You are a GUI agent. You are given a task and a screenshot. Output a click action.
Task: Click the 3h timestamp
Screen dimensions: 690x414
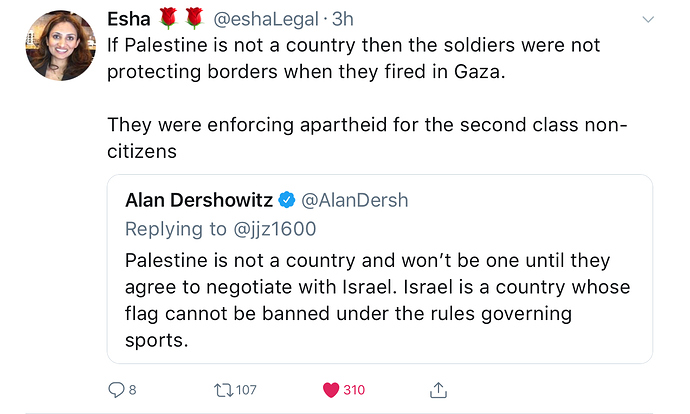pos(342,19)
